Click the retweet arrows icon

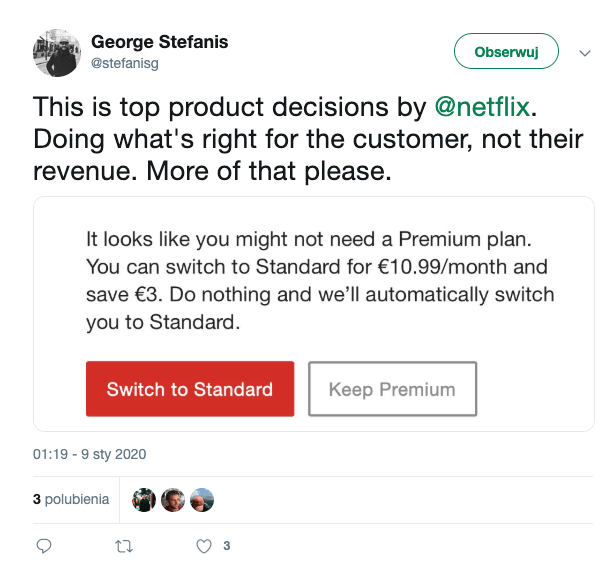click(x=124, y=546)
